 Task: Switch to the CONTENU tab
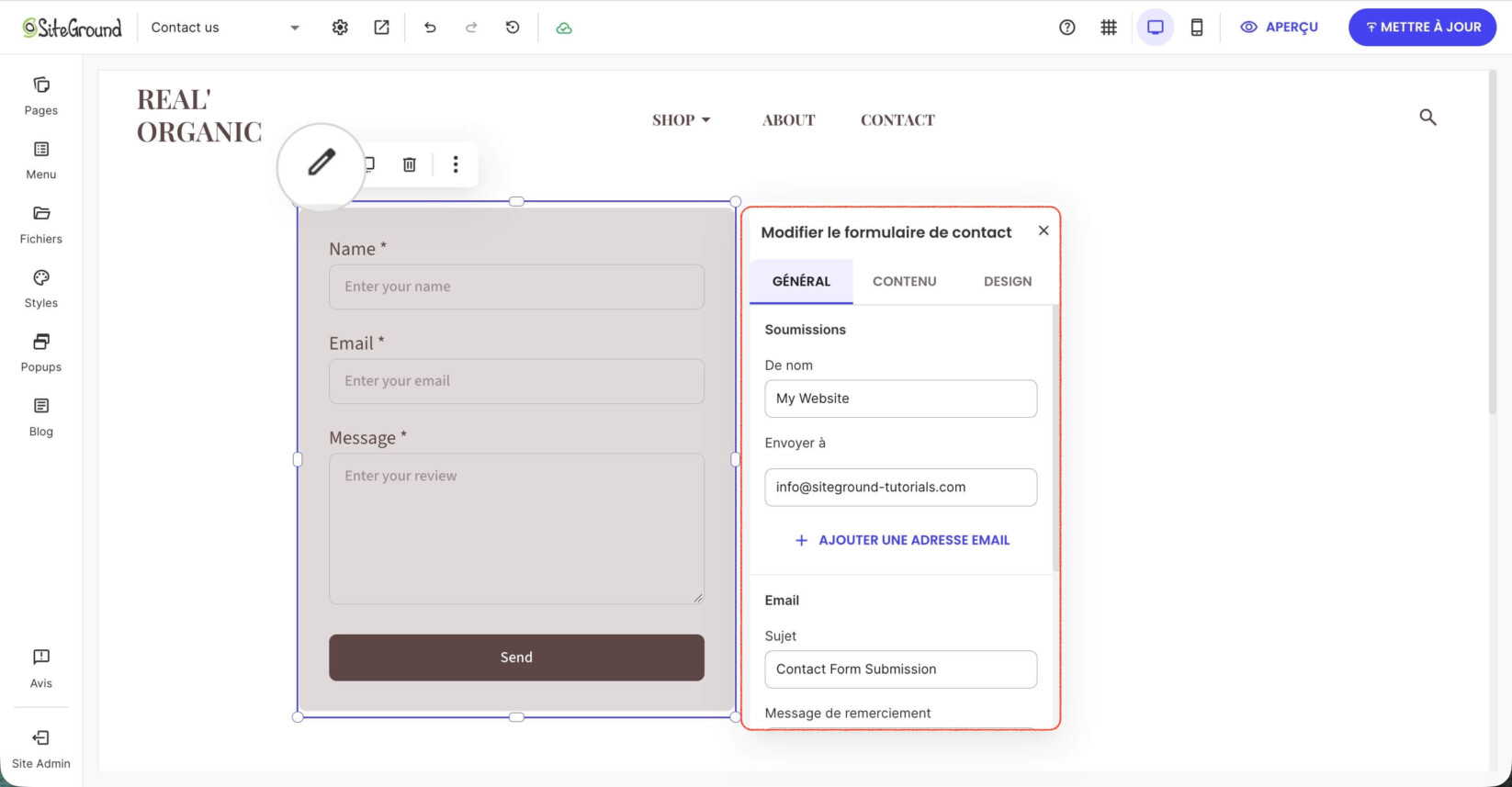point(905,281)
